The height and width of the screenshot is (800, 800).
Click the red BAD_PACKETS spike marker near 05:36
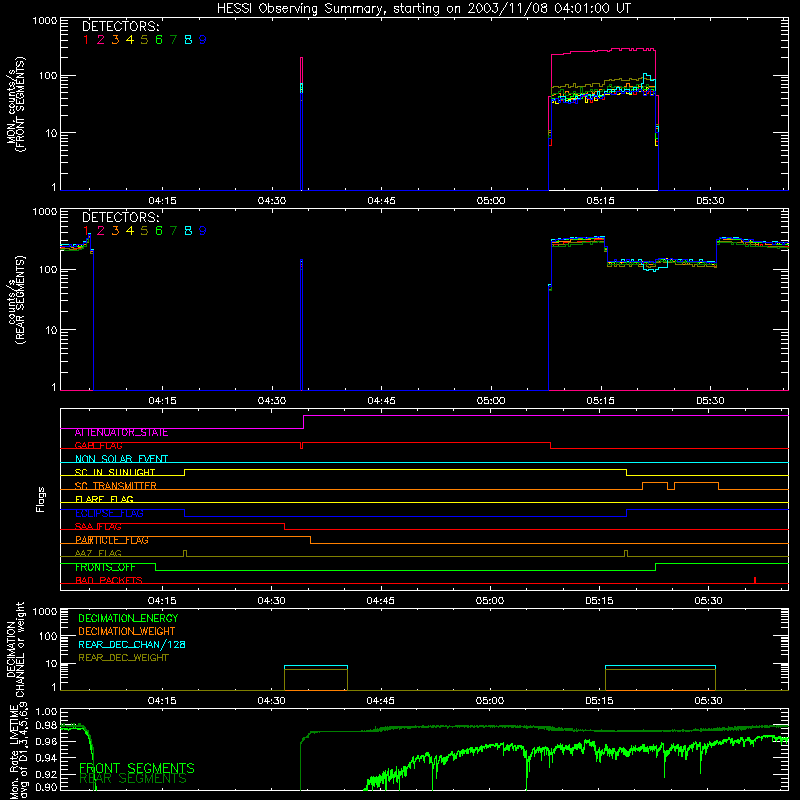tap(755, 580)
